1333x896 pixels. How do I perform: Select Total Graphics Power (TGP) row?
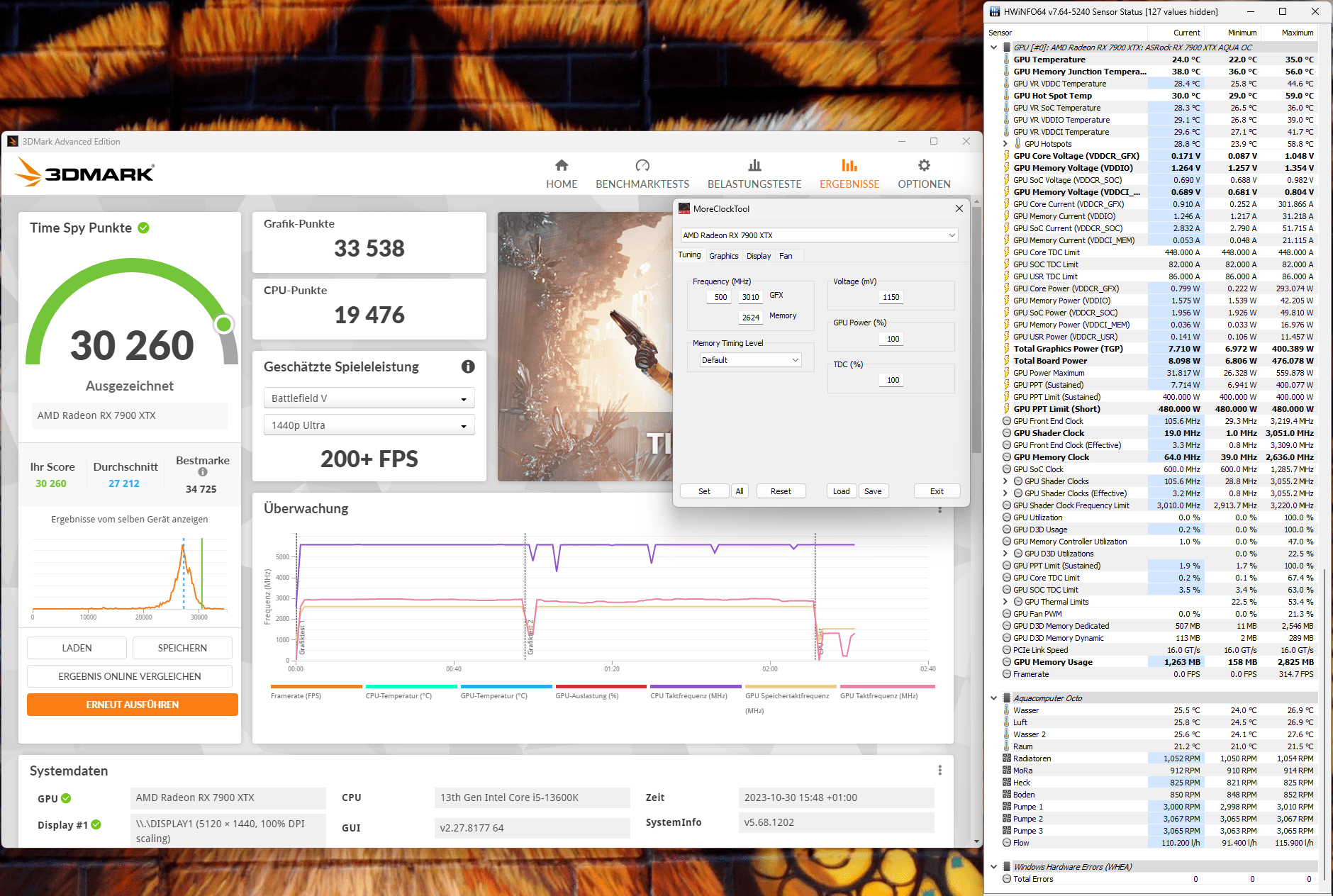1159,349
